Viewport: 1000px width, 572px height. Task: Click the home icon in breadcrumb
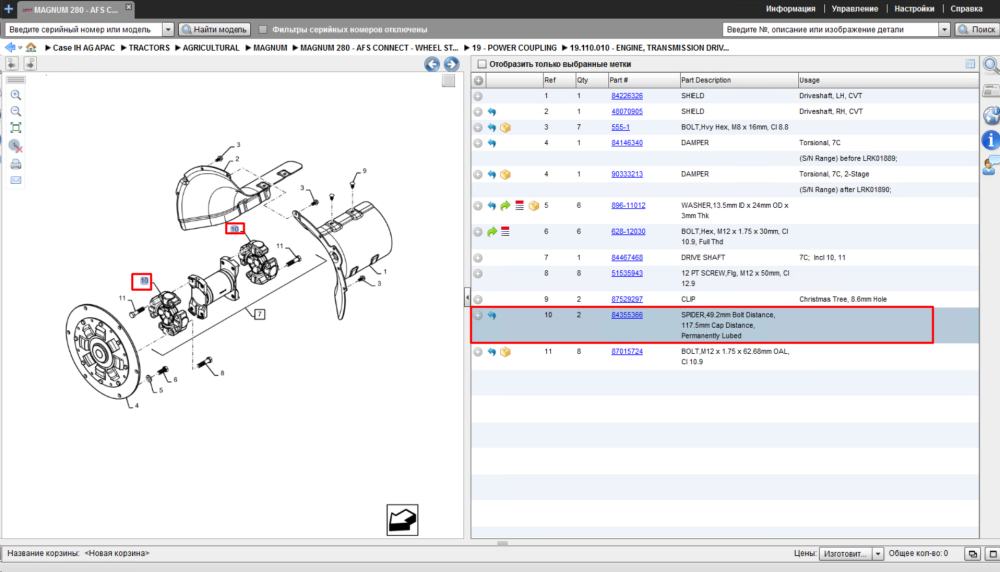pyautogui.click(x=31, y=48)
